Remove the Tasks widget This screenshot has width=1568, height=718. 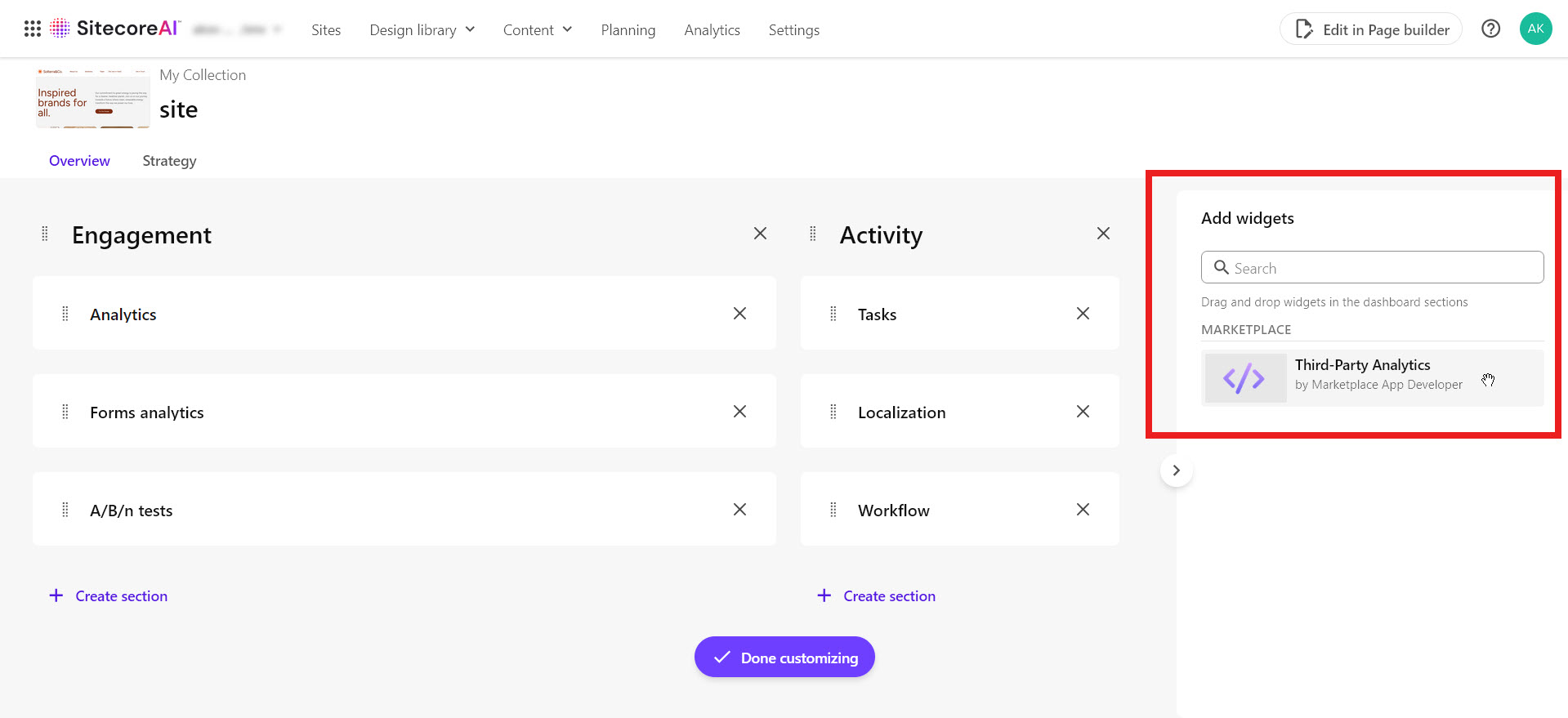click(x=1083, y=314)
